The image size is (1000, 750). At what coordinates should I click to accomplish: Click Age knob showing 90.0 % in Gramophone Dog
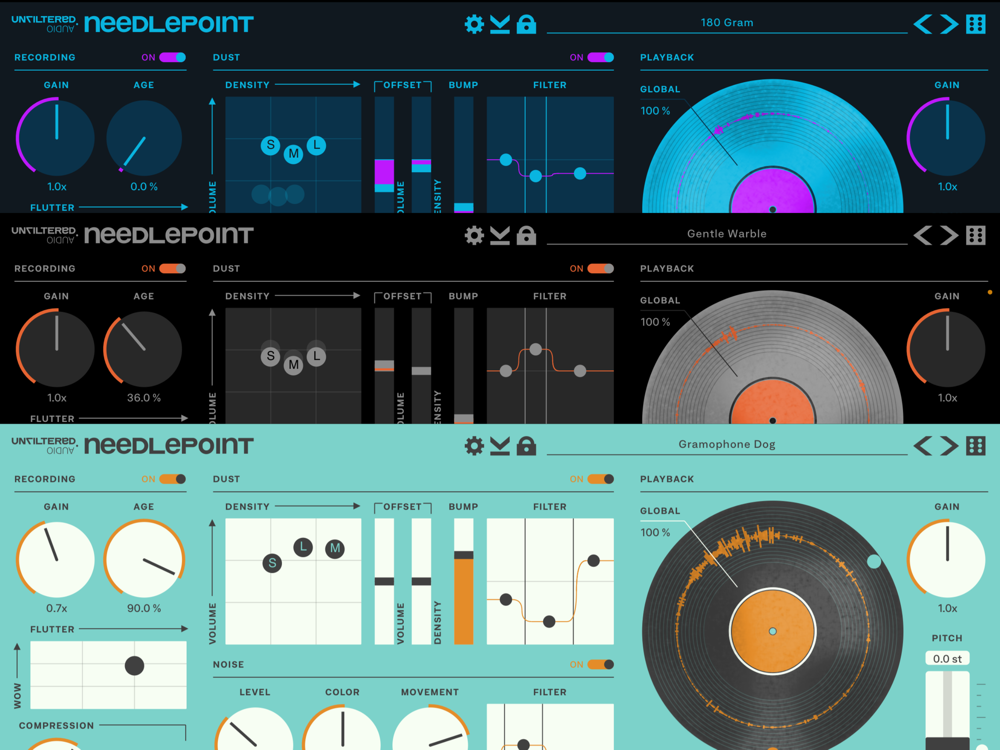point(143,559)
